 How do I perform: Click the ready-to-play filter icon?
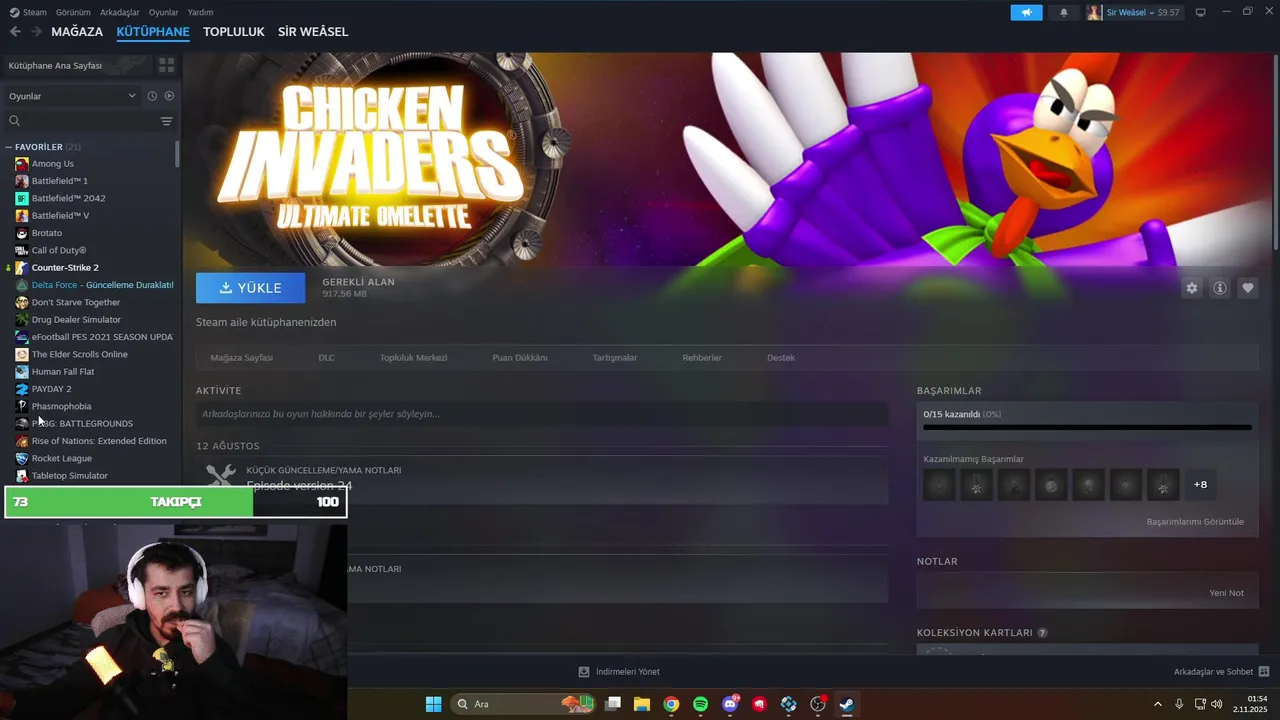(169, 96)
